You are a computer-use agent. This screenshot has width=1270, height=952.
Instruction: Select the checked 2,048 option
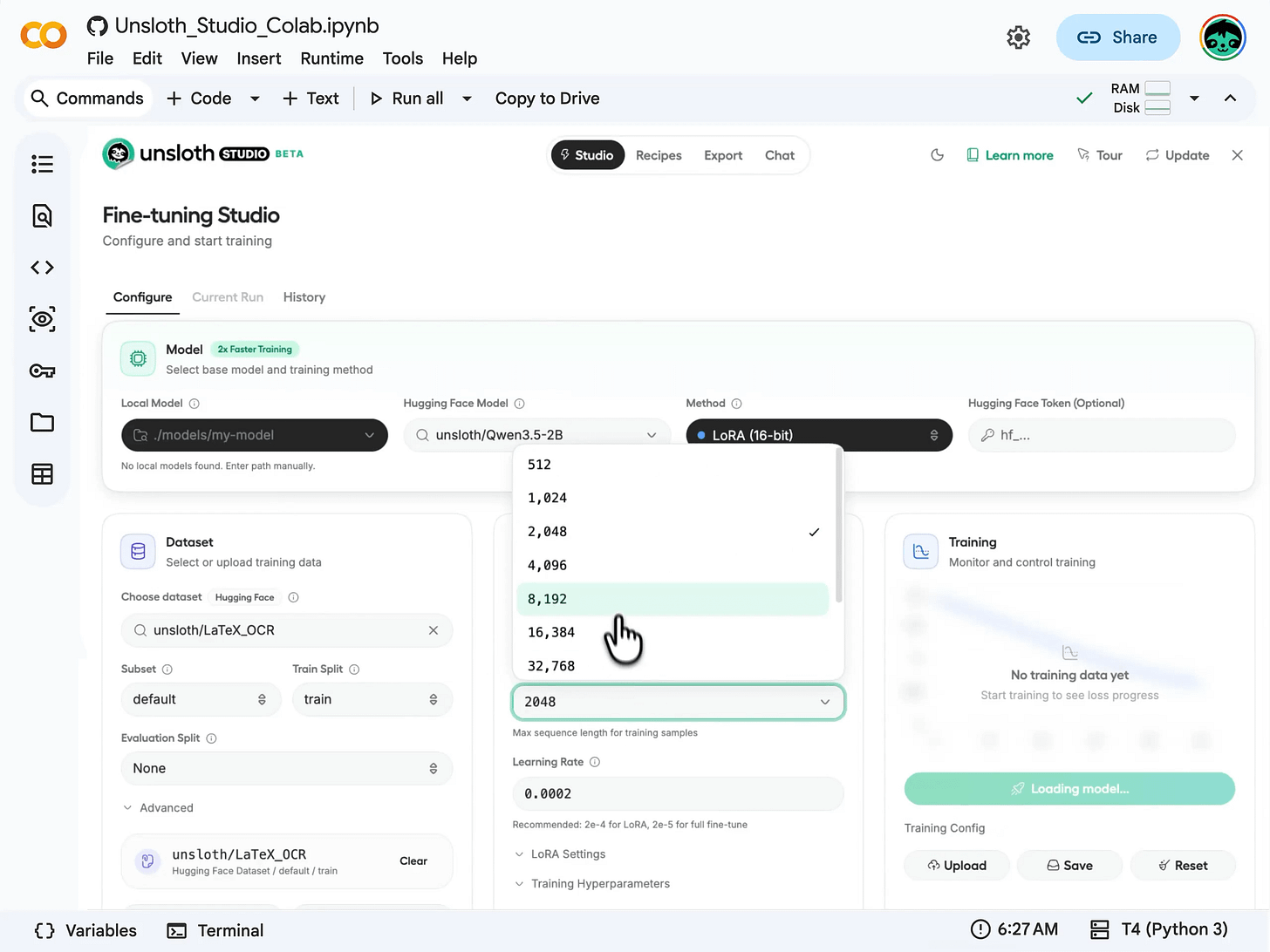673,532
